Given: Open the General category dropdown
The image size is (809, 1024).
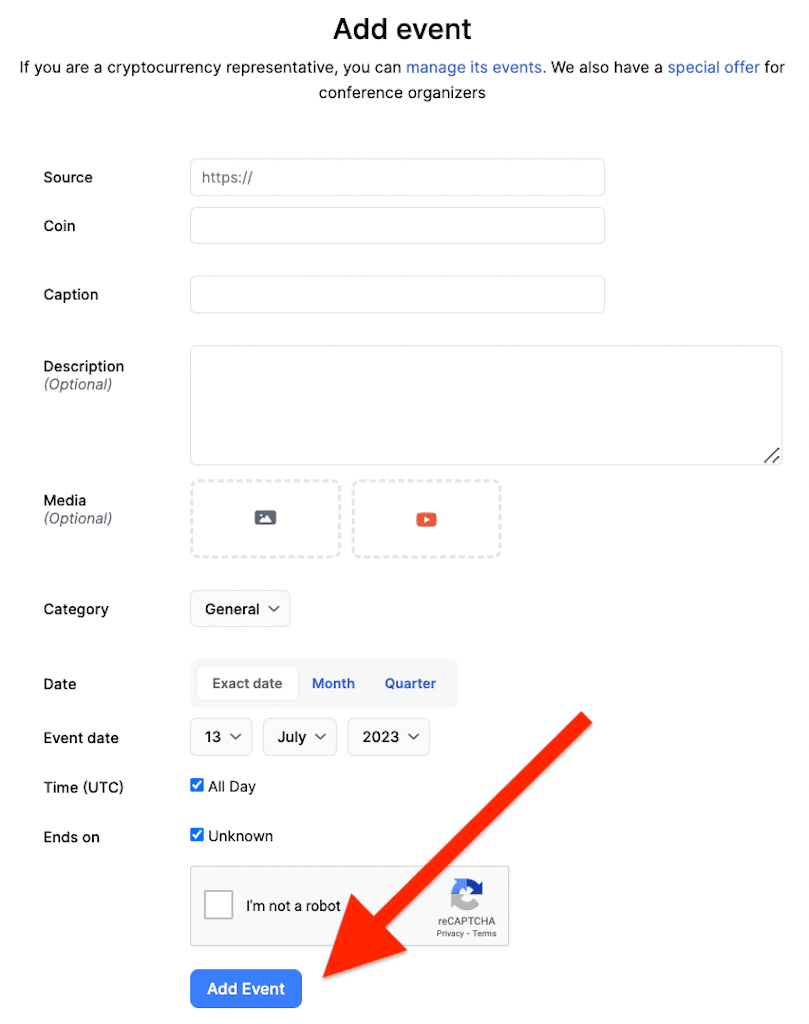Looking at the screenshot, I should 240,609.
